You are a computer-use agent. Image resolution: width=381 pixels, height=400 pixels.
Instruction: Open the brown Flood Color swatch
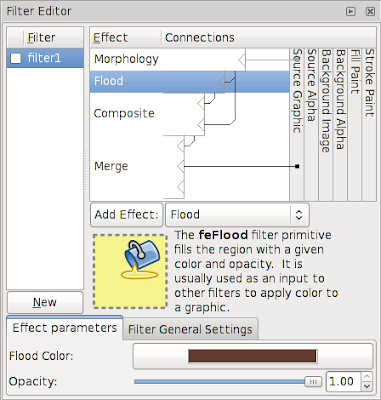[x=252, y=356]
